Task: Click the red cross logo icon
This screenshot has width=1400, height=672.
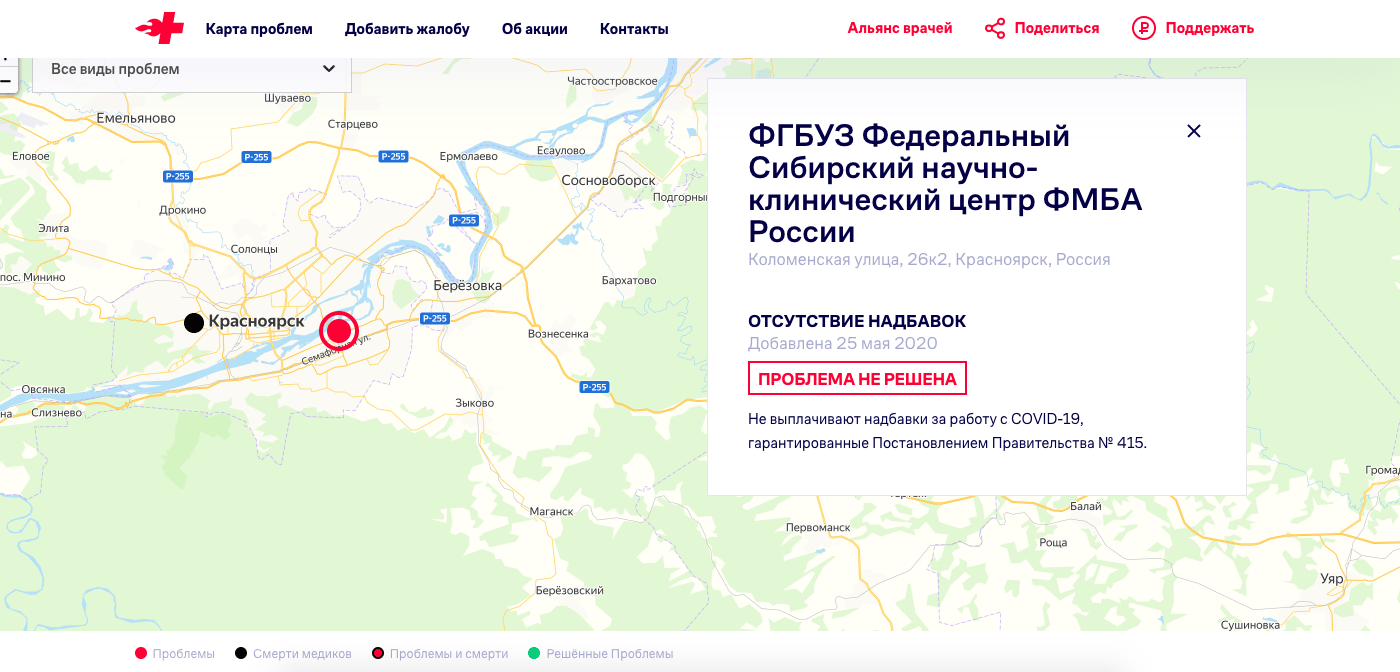Action: (160, 29)
